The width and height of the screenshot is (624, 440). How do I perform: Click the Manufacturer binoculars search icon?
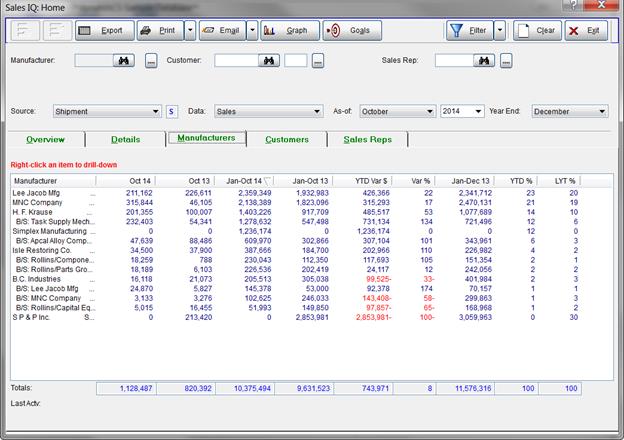click(124, 60)
